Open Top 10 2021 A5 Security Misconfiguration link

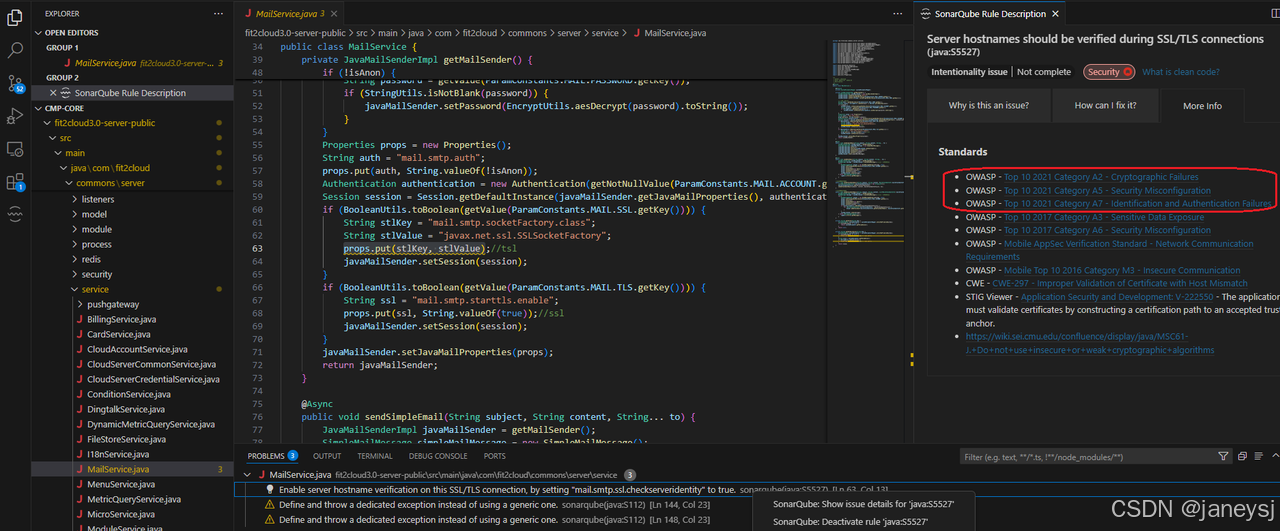tap(1107, 190)
